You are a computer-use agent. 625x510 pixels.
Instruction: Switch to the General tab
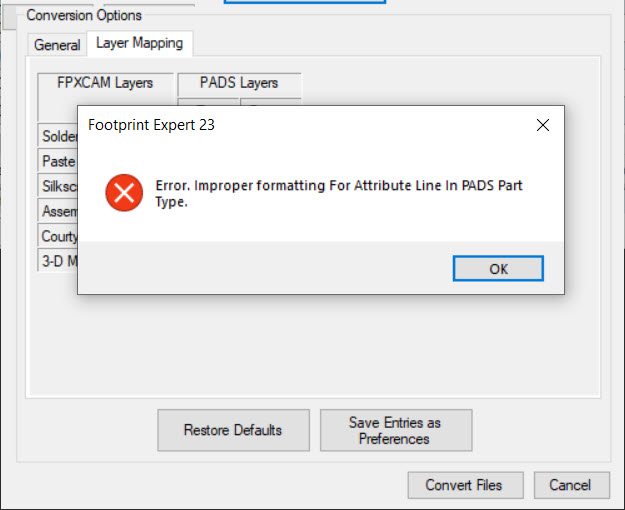pyautogui.click(x=57, y=45)
